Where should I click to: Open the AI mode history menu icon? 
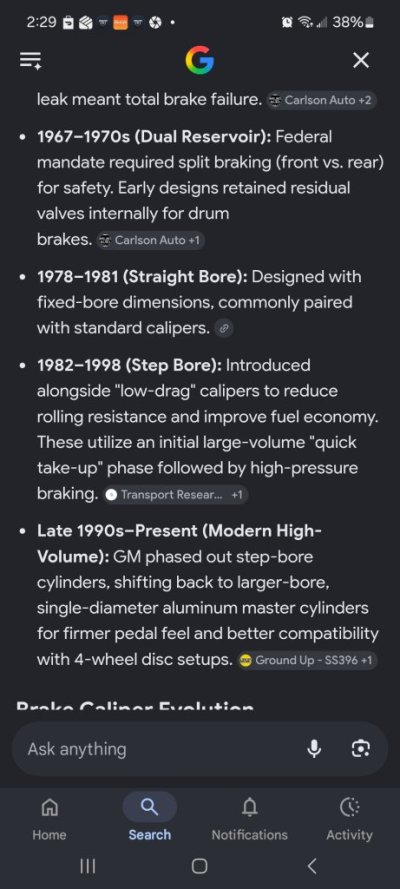tap(30, 60)
